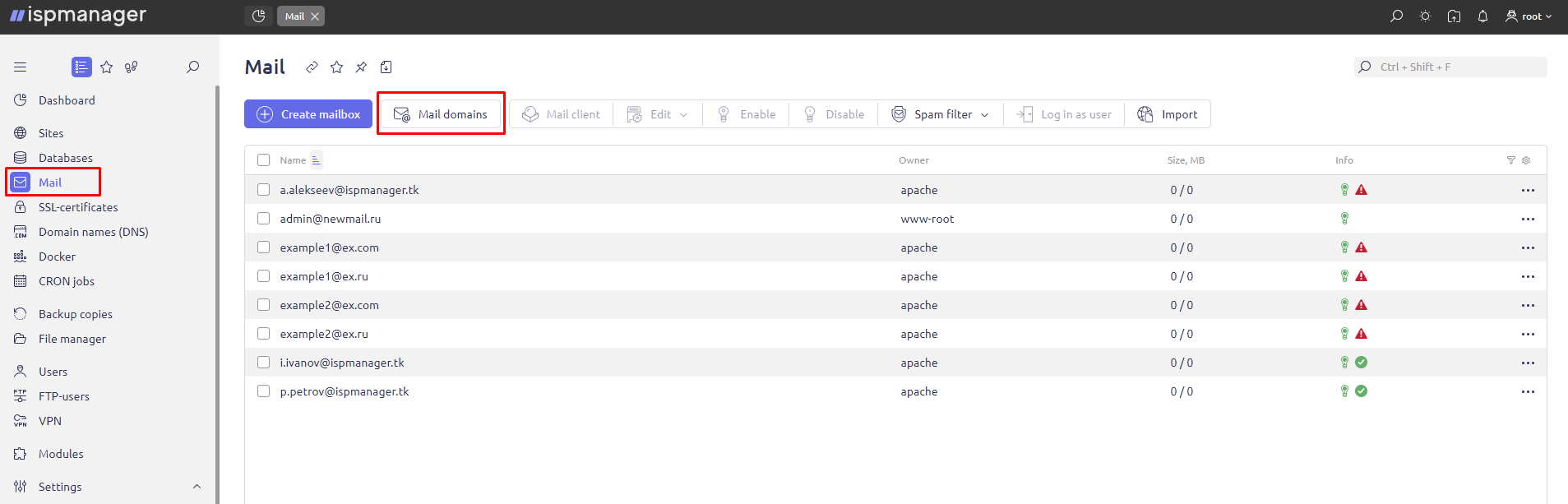Click the Log in as user button

tap(1064, 114)
